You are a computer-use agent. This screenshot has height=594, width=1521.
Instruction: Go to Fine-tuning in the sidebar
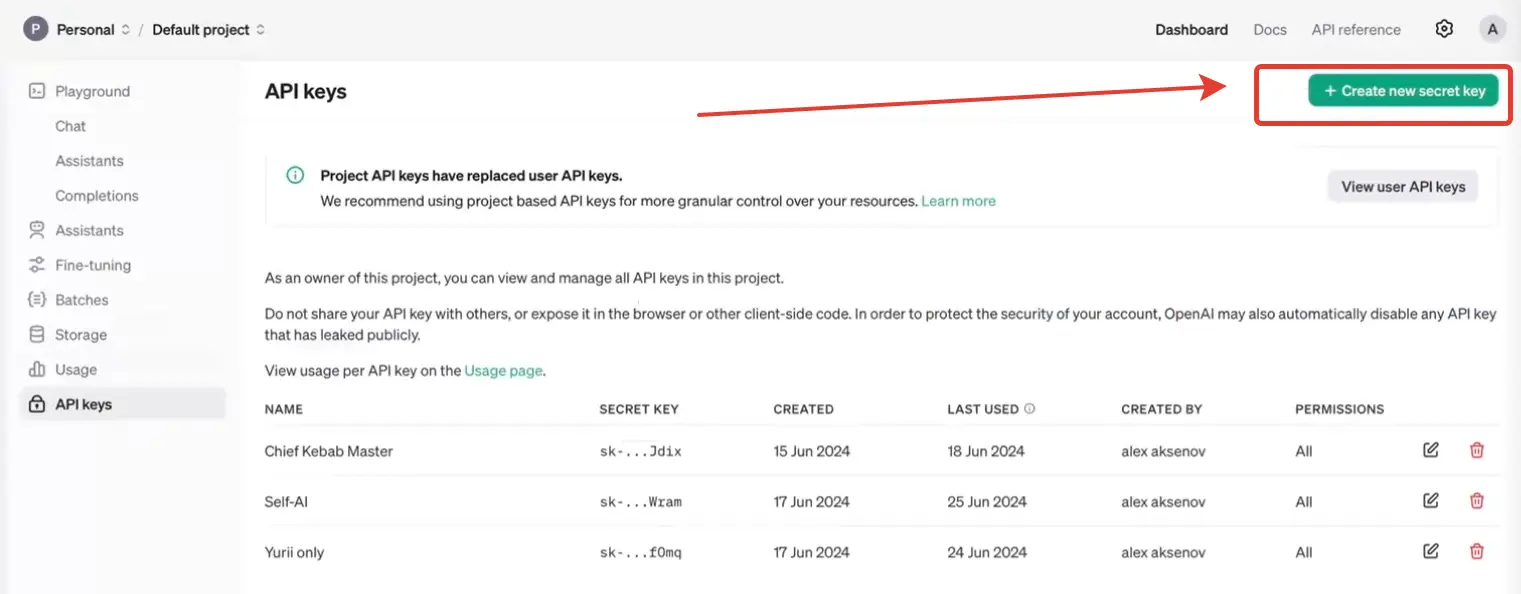[92, 265]
